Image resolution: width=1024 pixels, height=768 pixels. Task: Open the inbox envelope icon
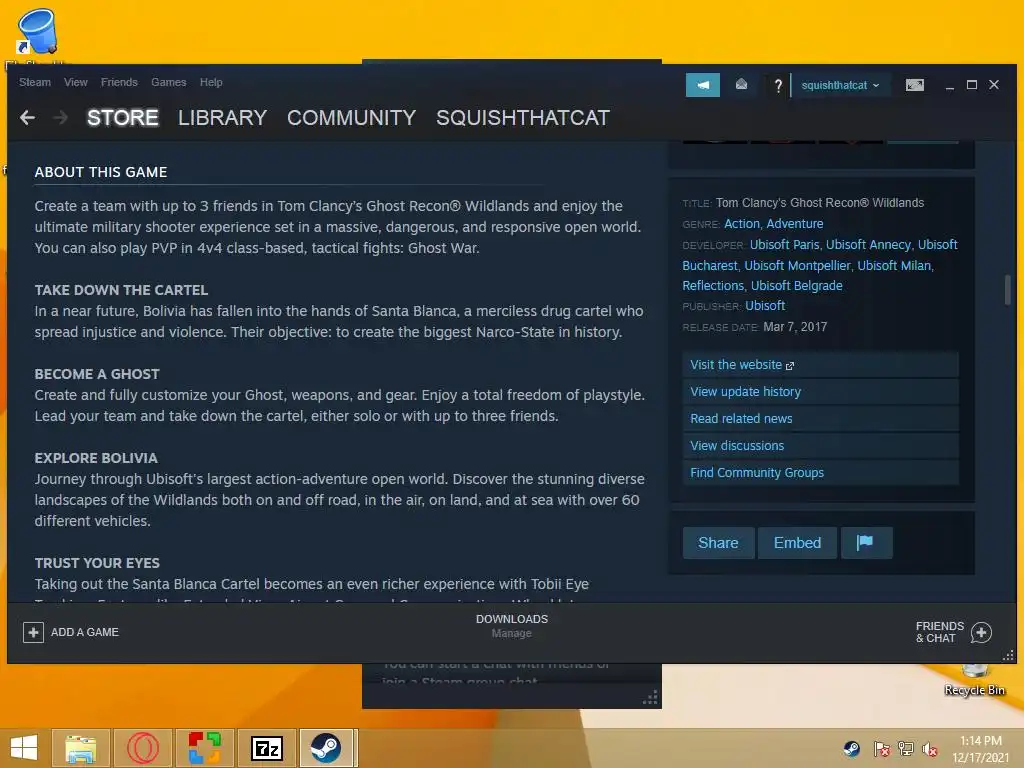coord(741,84)
